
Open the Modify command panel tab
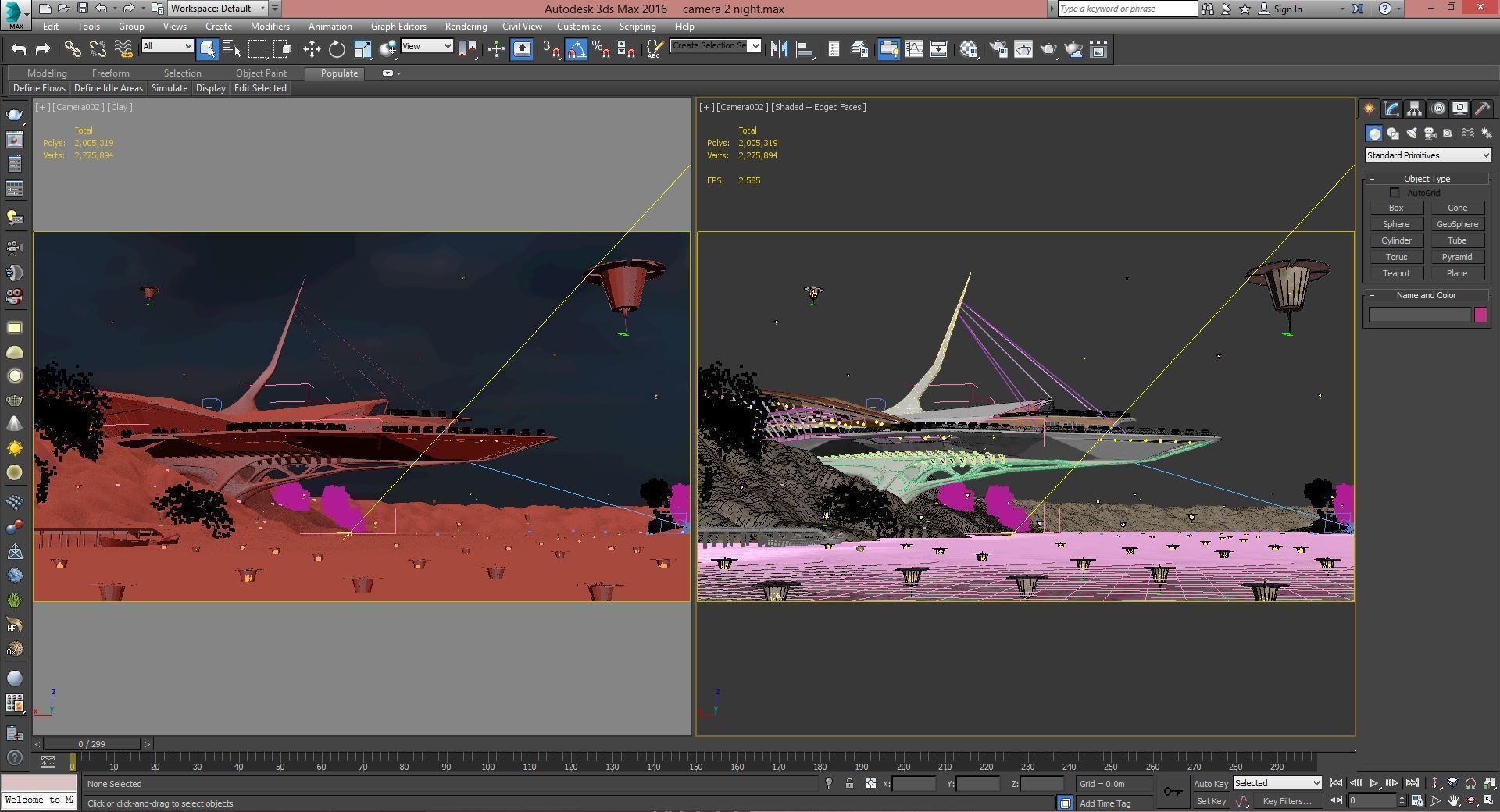pos(1391,109)
